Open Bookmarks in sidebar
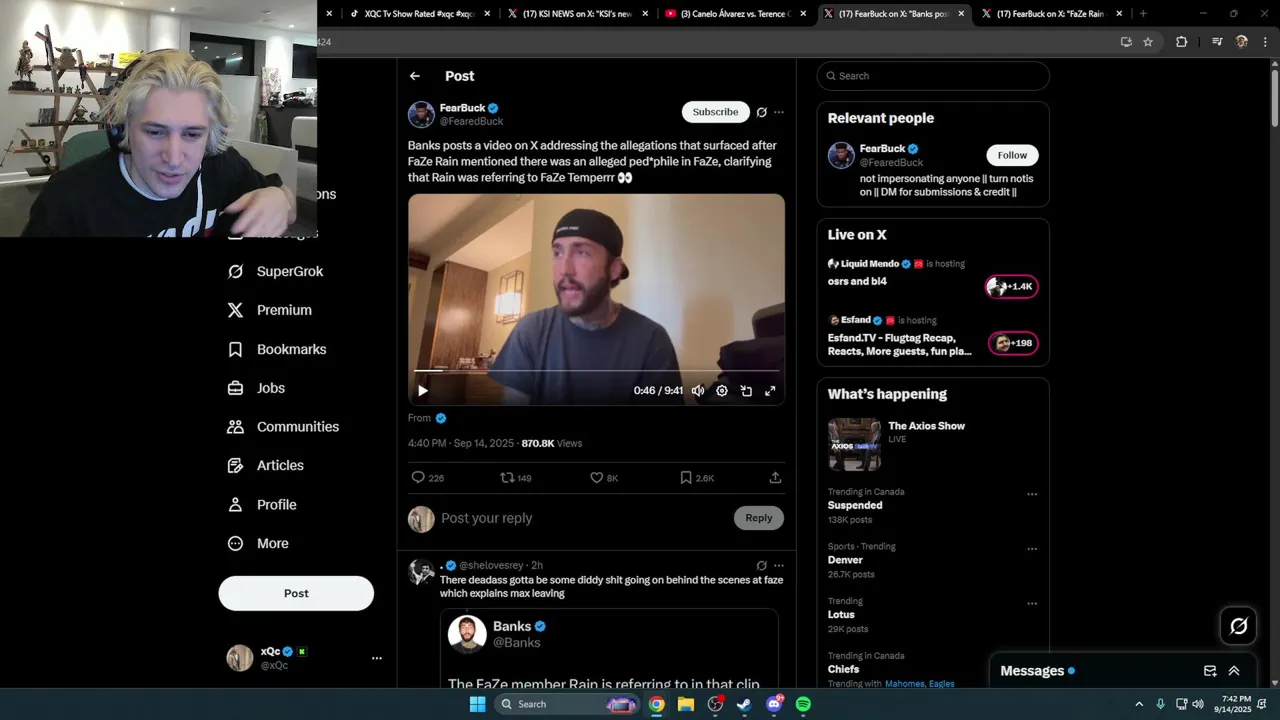The width and height of the screenshot is (1280, 720). 277,349
